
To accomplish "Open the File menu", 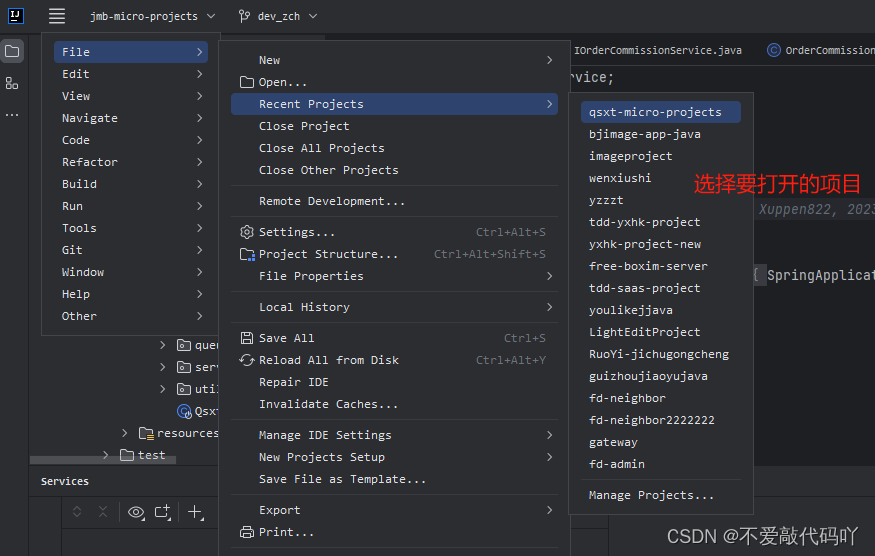I will pyautogui.click(x=131, y=52).
